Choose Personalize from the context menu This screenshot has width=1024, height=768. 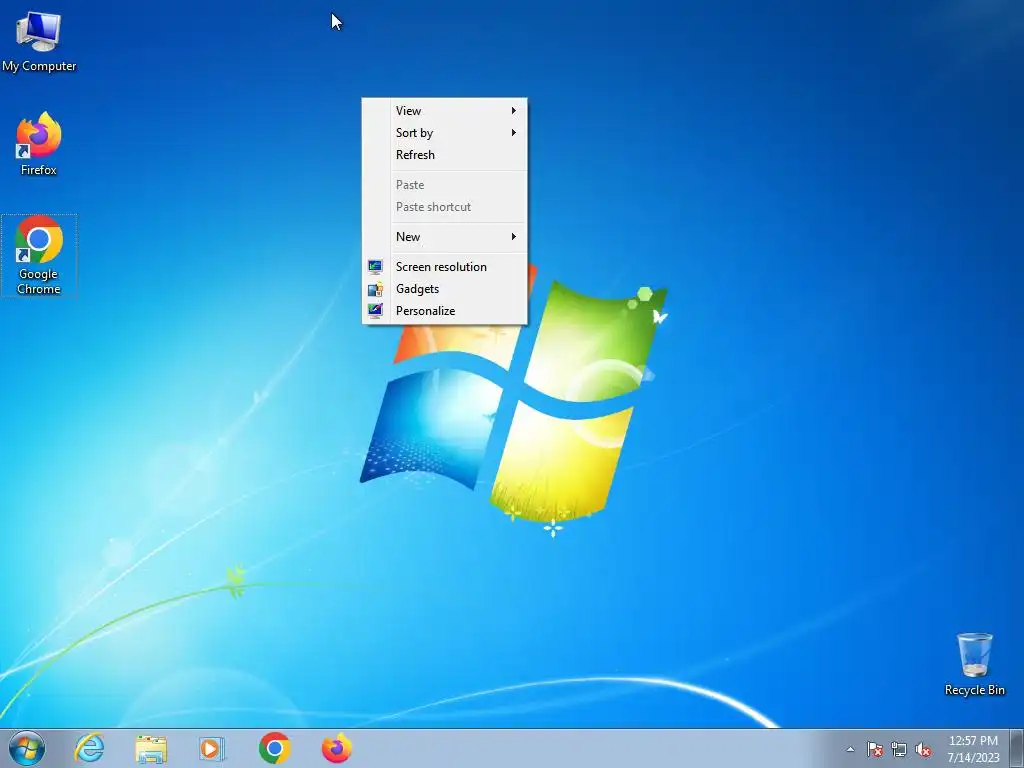[x=445, y=311]
